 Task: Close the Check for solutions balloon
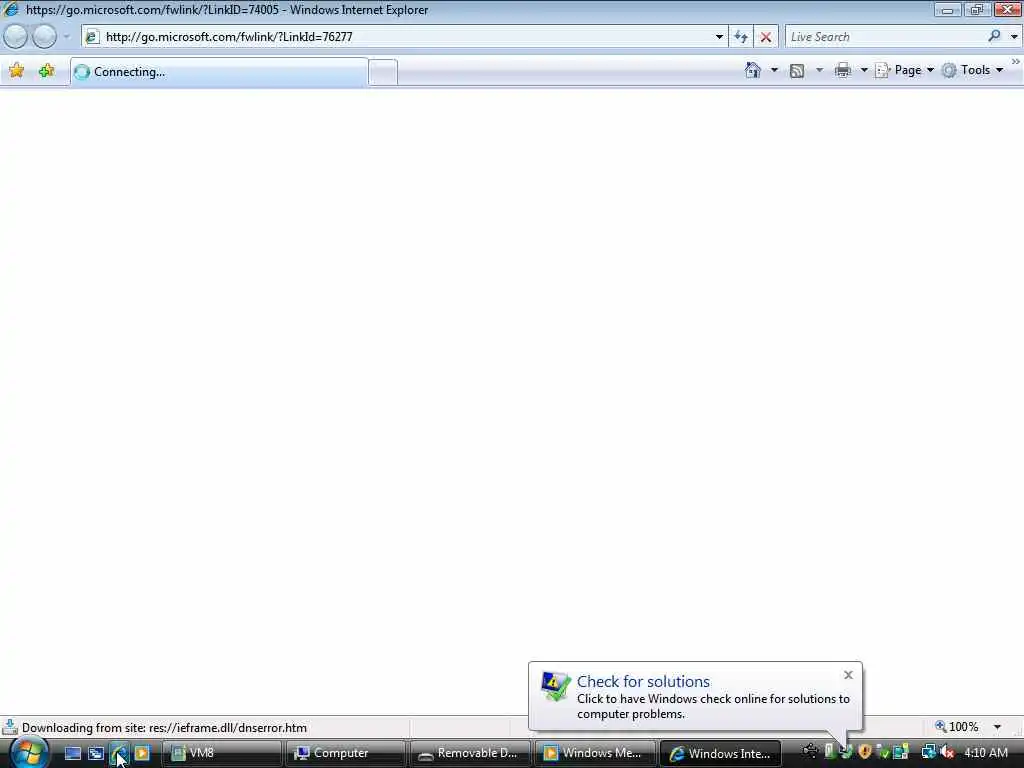tap(848, 675)
